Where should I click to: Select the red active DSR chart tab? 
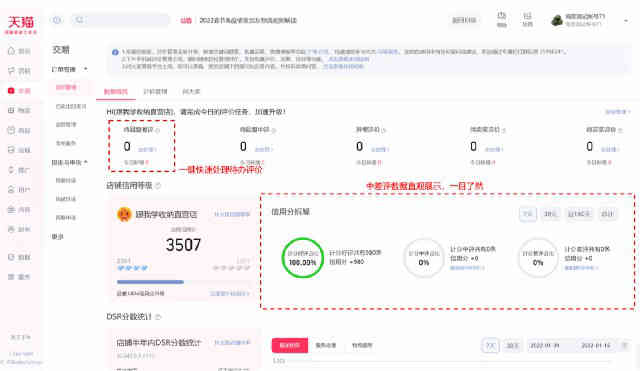coord(290,345)
